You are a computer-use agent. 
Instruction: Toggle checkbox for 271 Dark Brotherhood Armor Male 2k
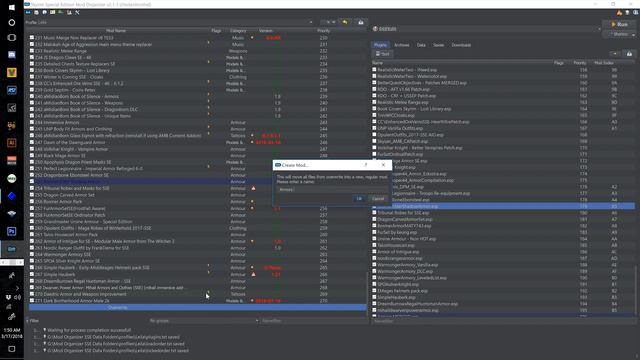click(32, 301)
